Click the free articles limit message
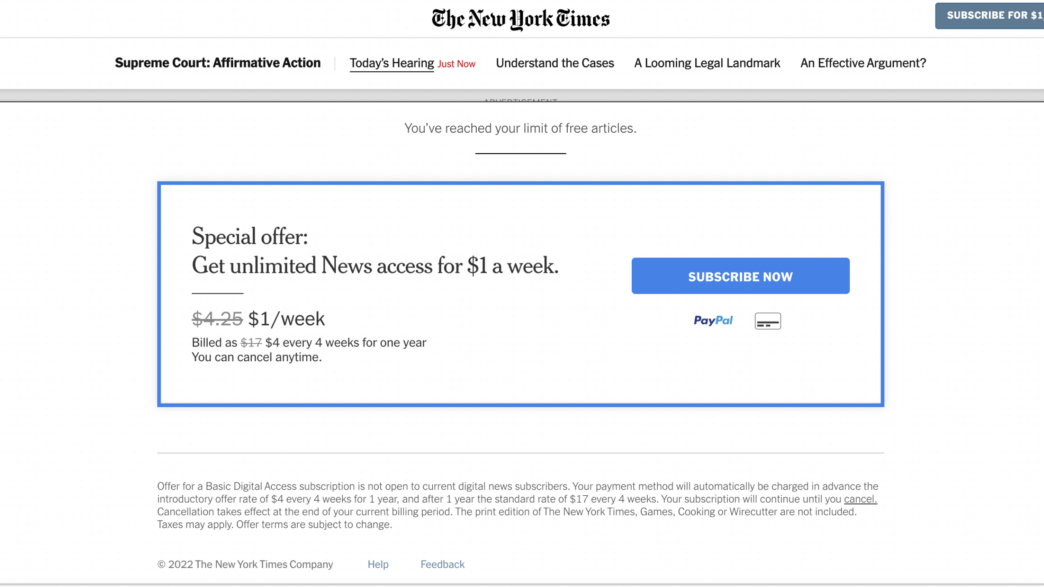The image size is (1044, 587). [520, 128]
